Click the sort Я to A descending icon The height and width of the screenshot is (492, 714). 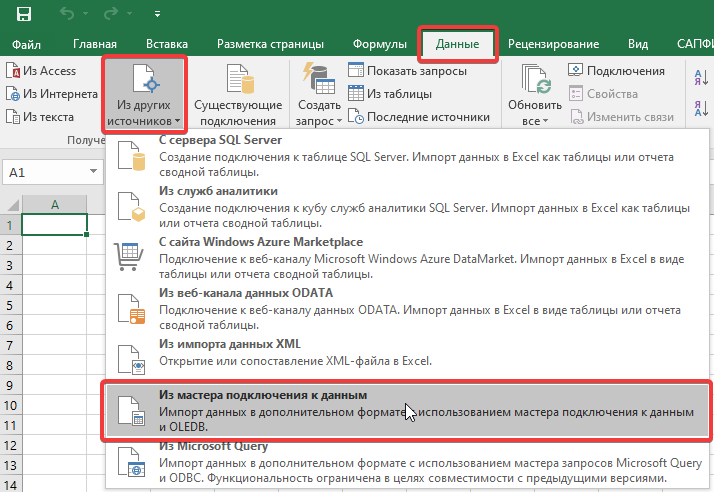coord(701,109)
